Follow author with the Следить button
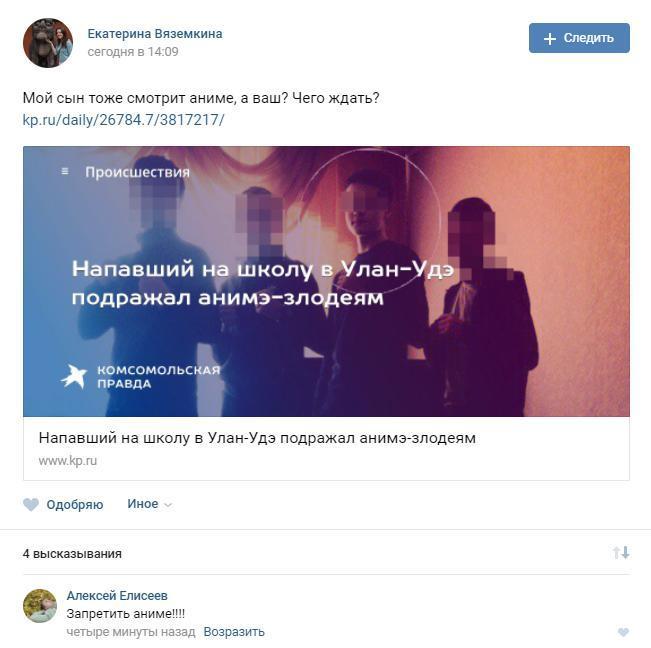This screenshot has height=648, width=651. click(579, 38)
